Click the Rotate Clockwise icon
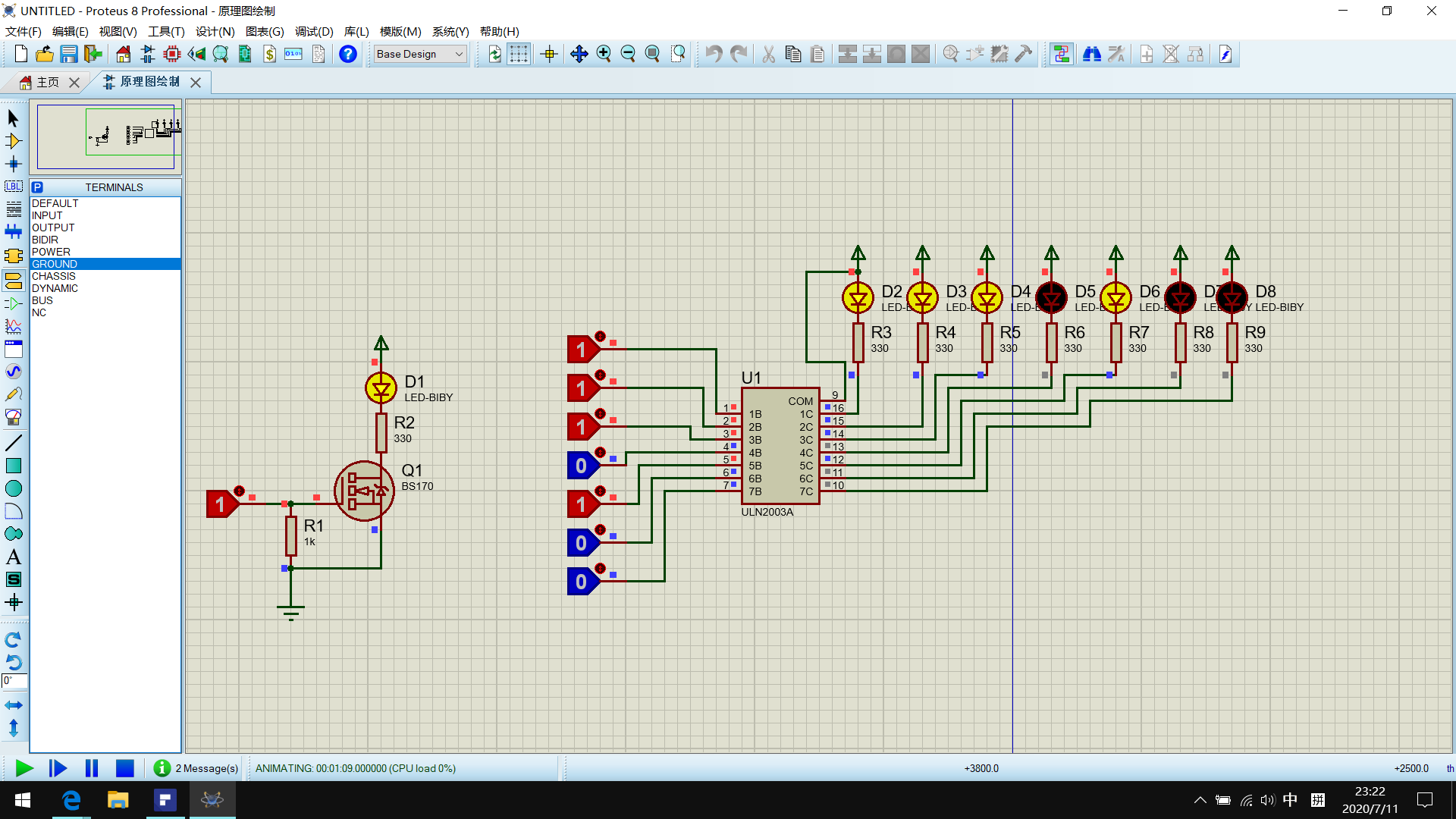The image size is (1456, 819). (x=13, y=639)
